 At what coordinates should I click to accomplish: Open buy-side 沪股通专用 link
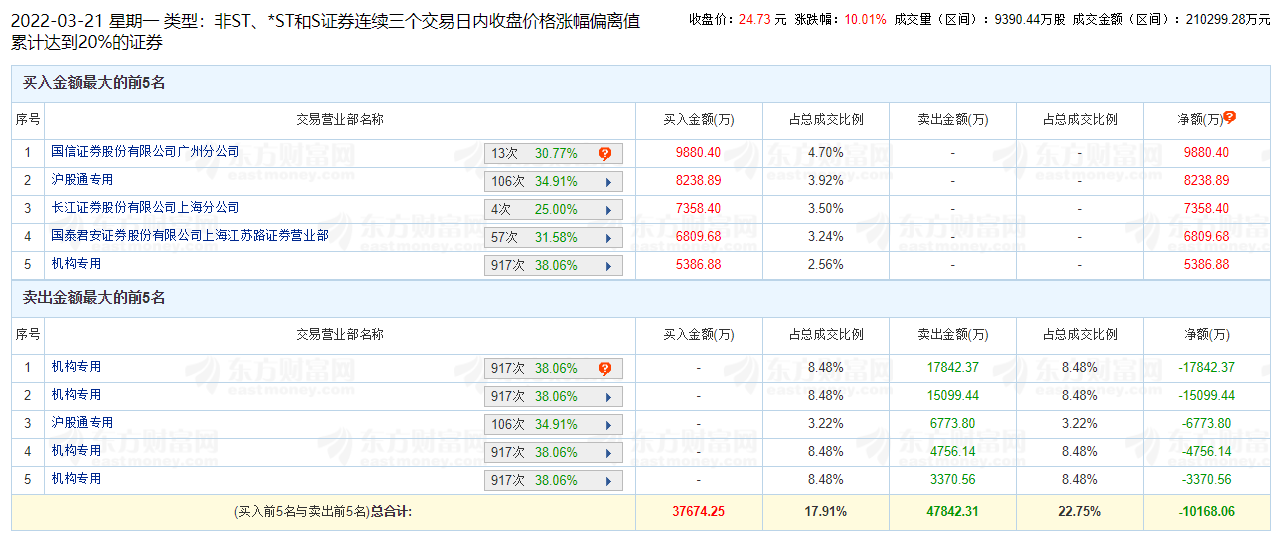pos(83,180)
